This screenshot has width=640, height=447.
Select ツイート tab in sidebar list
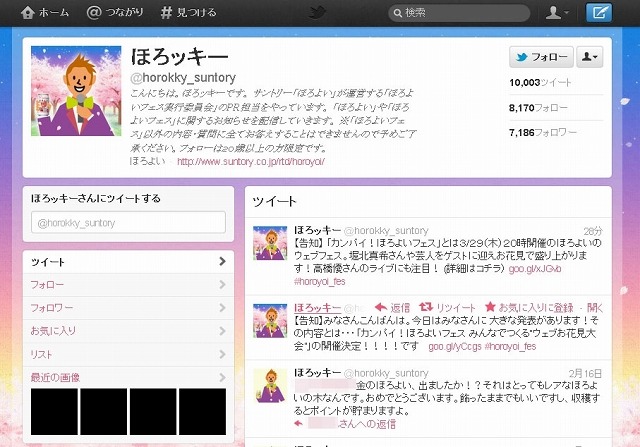(127, 262)
